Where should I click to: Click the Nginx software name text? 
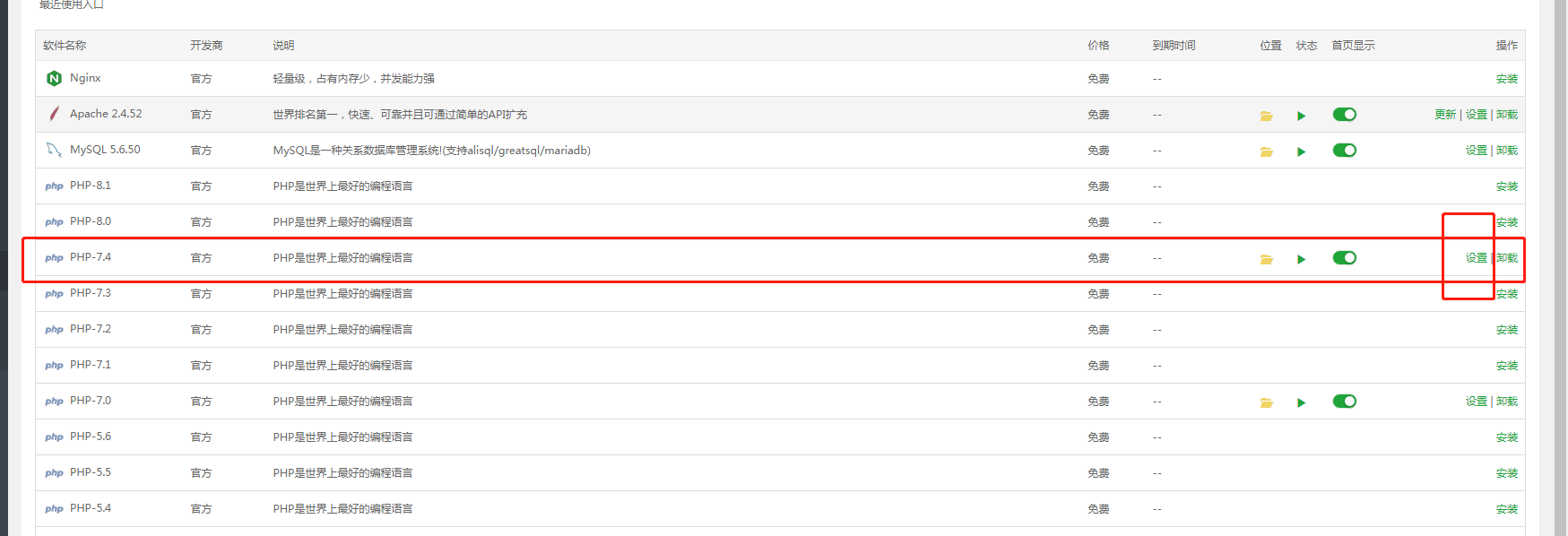tap(85, 78)
